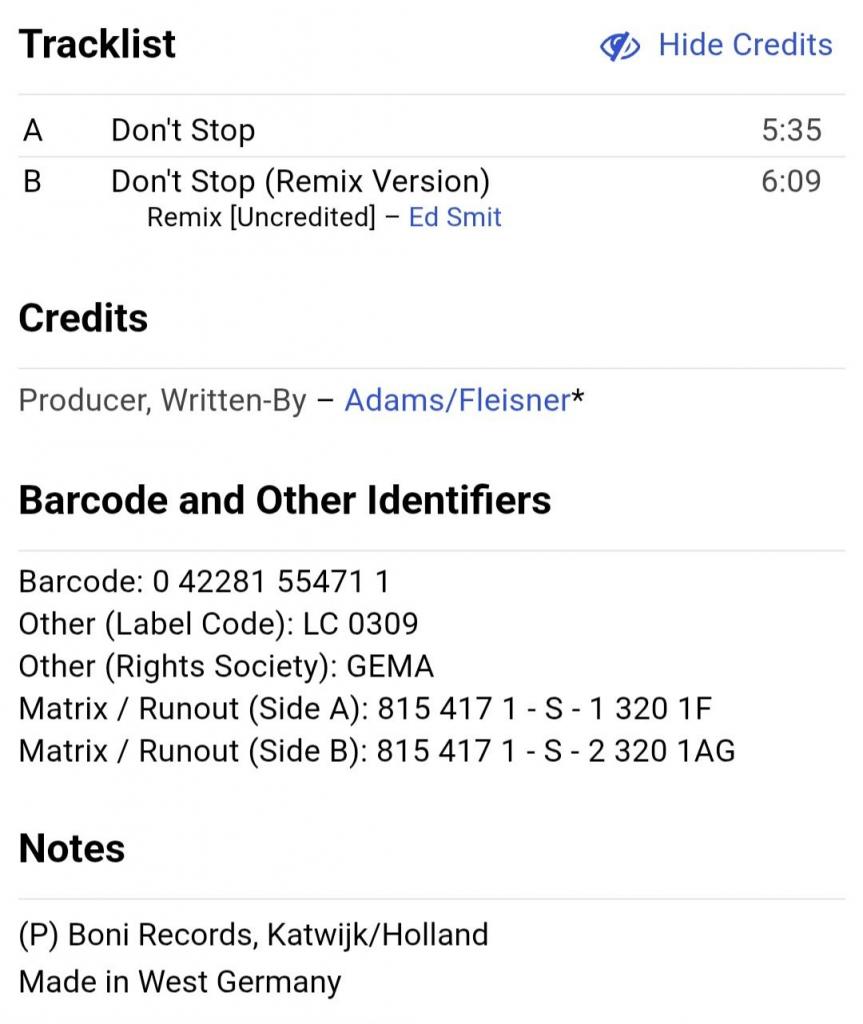Select track B Don't Stop (Remix Version)

301,182
